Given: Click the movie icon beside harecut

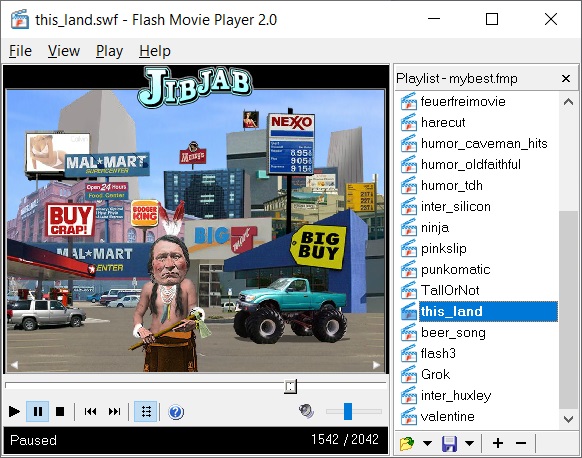Looking at the screenshot, I should [x=409, y=122].
